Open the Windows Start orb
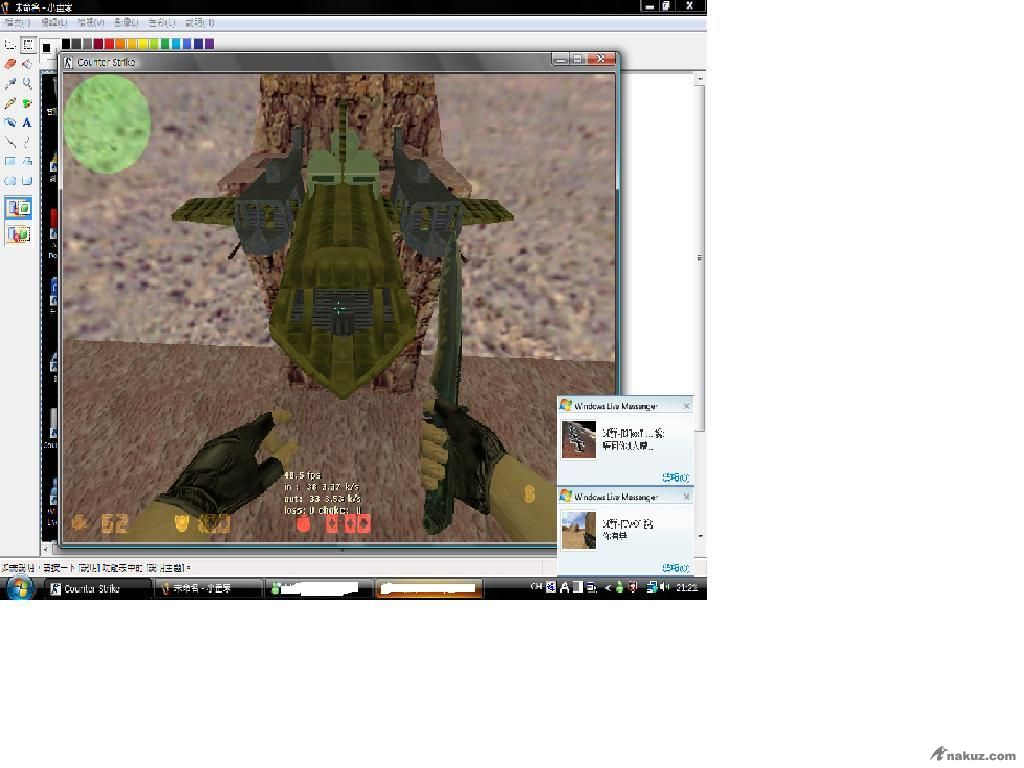This screenshot has width=1024, height=768. tap(20, 588)
